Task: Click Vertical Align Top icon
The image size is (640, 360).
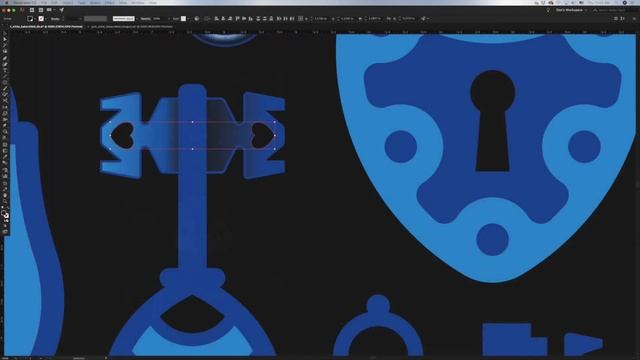Action: [237, 18]
